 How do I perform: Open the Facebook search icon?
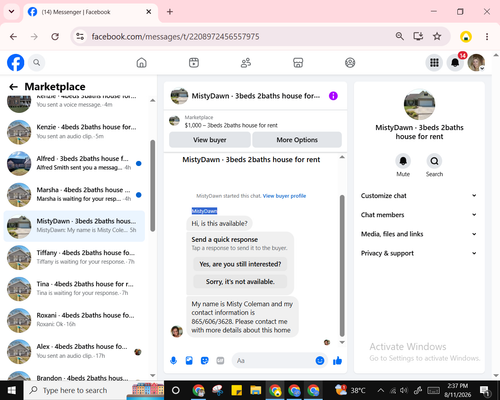tap(36, 62)
